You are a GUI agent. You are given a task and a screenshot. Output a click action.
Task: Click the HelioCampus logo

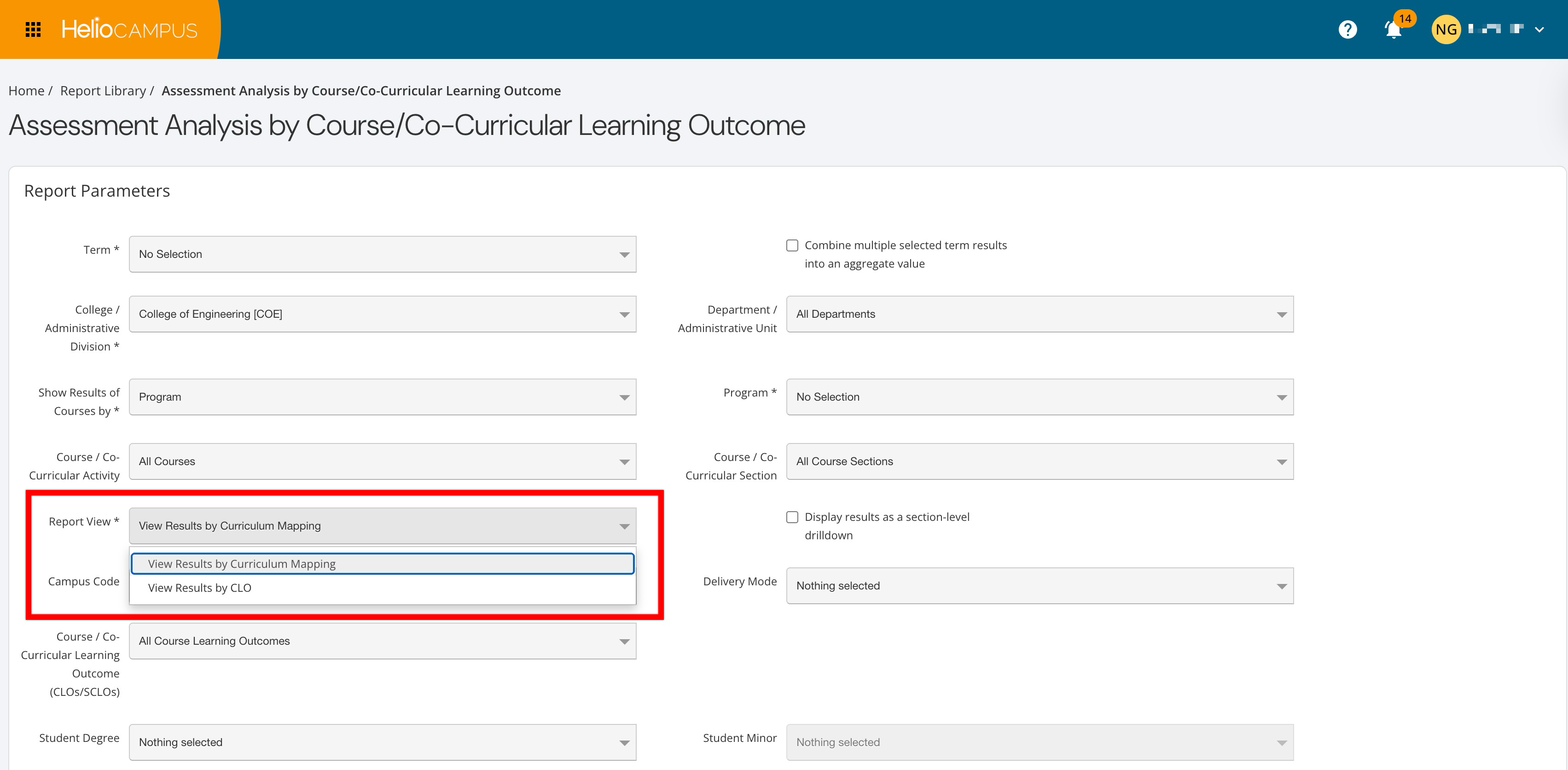coord(129,29)
